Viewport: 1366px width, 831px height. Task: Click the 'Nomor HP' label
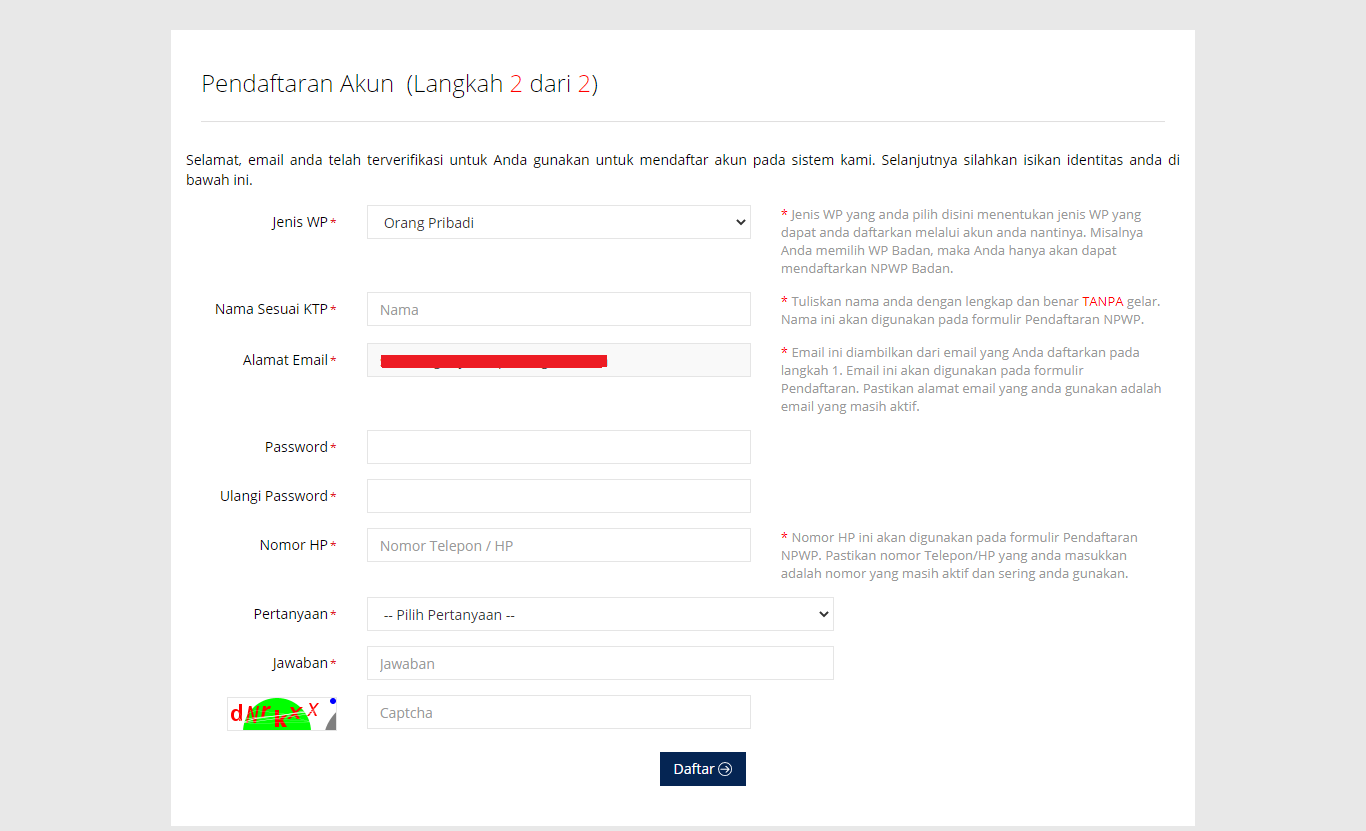tap(293, 545)
